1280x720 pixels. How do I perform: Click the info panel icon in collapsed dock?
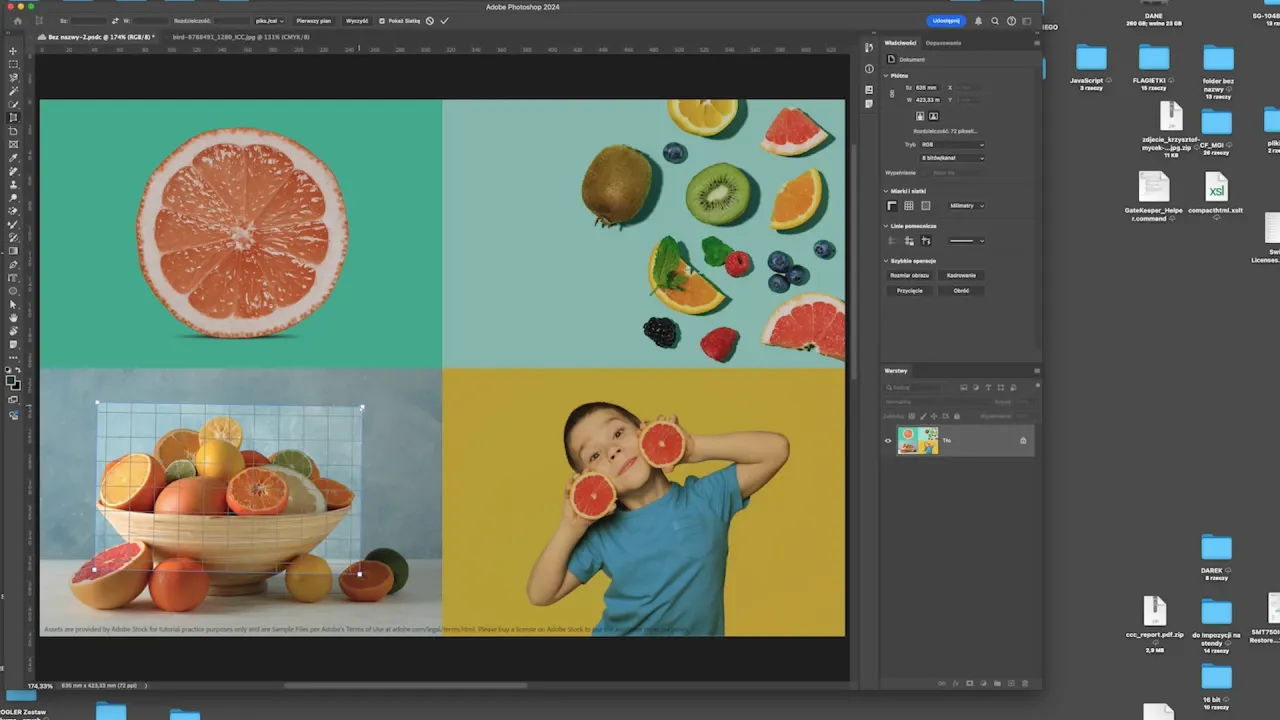(x=869, y=69)
